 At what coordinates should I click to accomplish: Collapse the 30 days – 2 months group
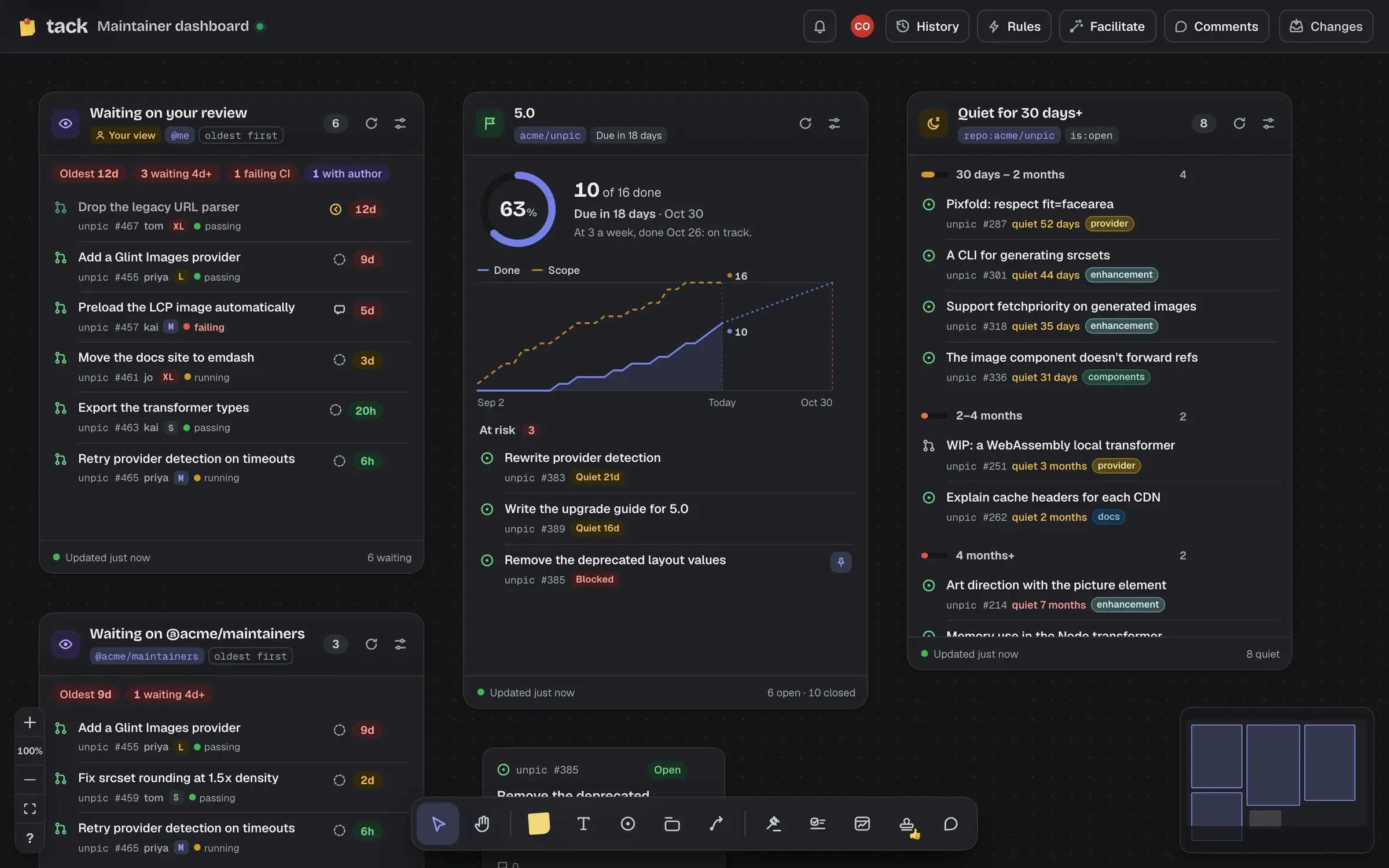1053,174
